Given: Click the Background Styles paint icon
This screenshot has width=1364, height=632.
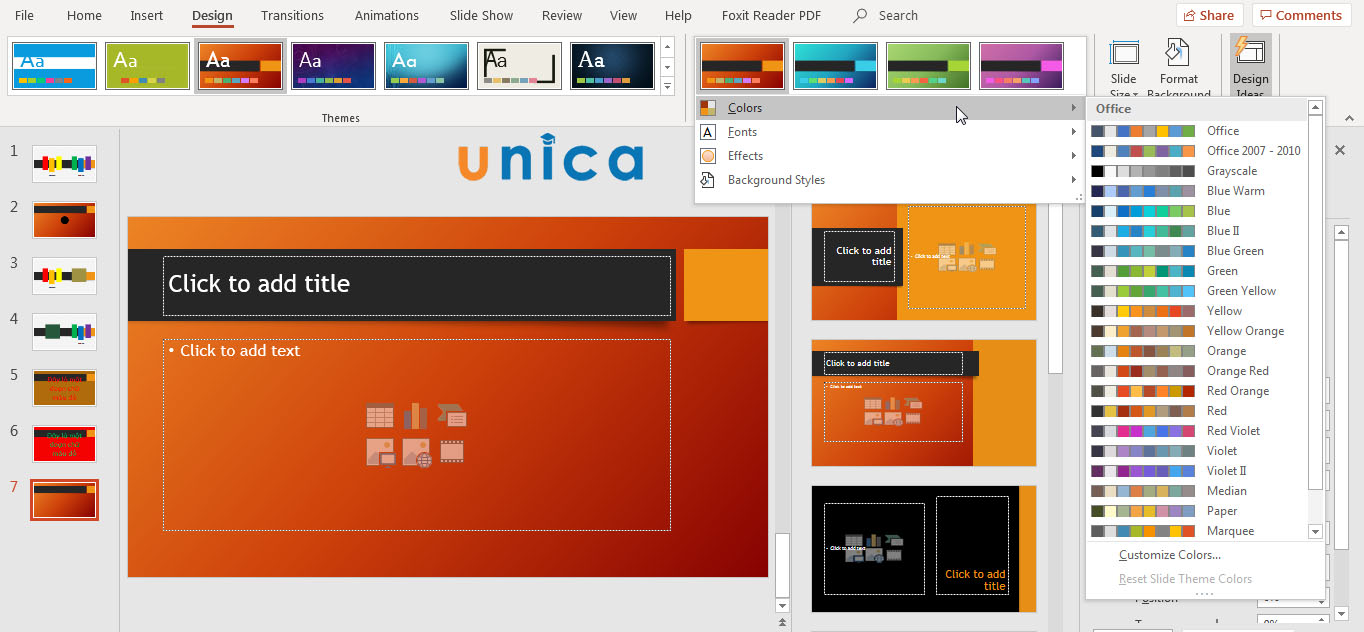Looking at the screenshot, I should (708, 180).
